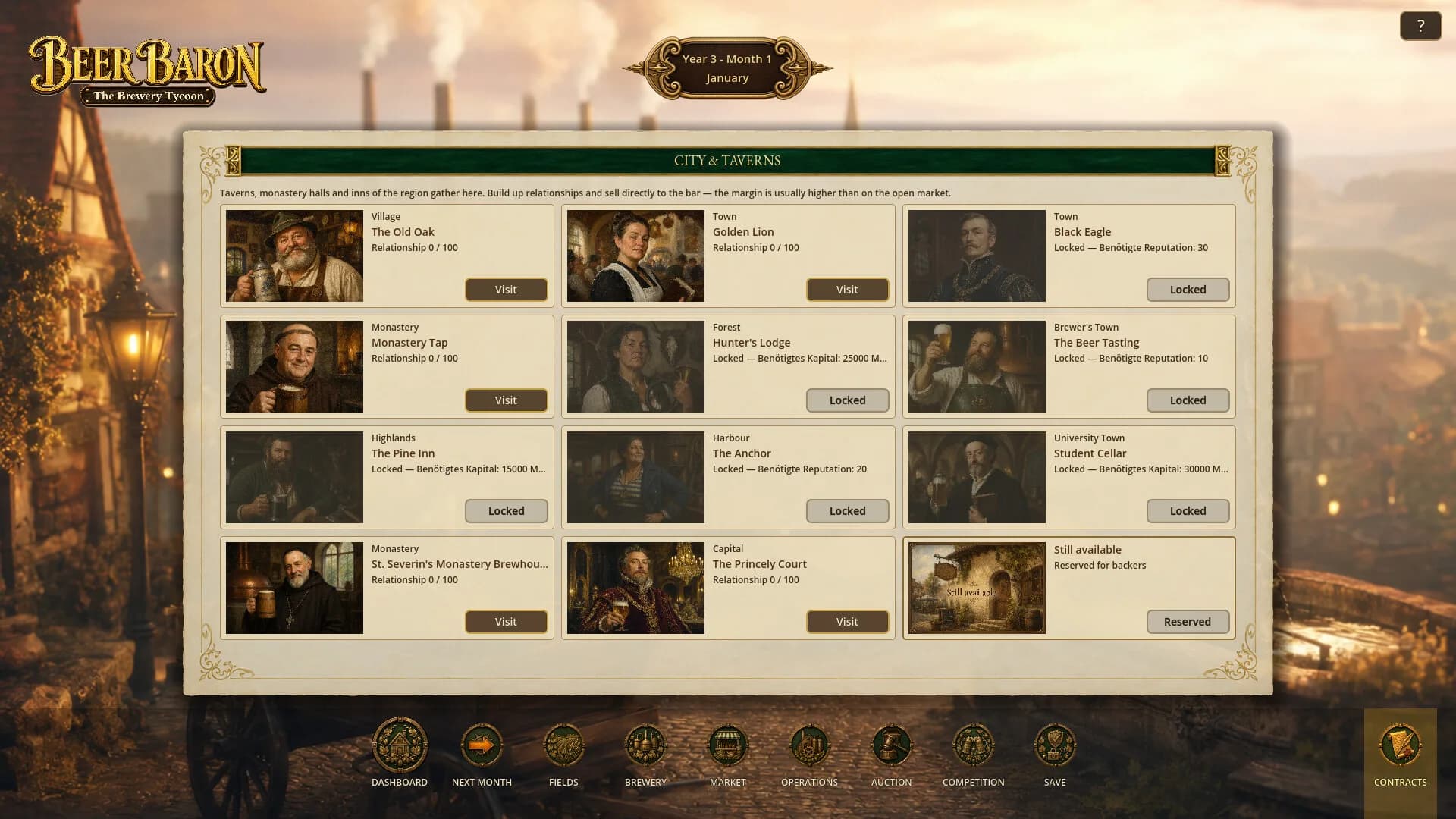Visit the Golden Lion tavern
The height and width of the screenshot is (819, 1456).
pyautogui.click(x=847, y=290)
